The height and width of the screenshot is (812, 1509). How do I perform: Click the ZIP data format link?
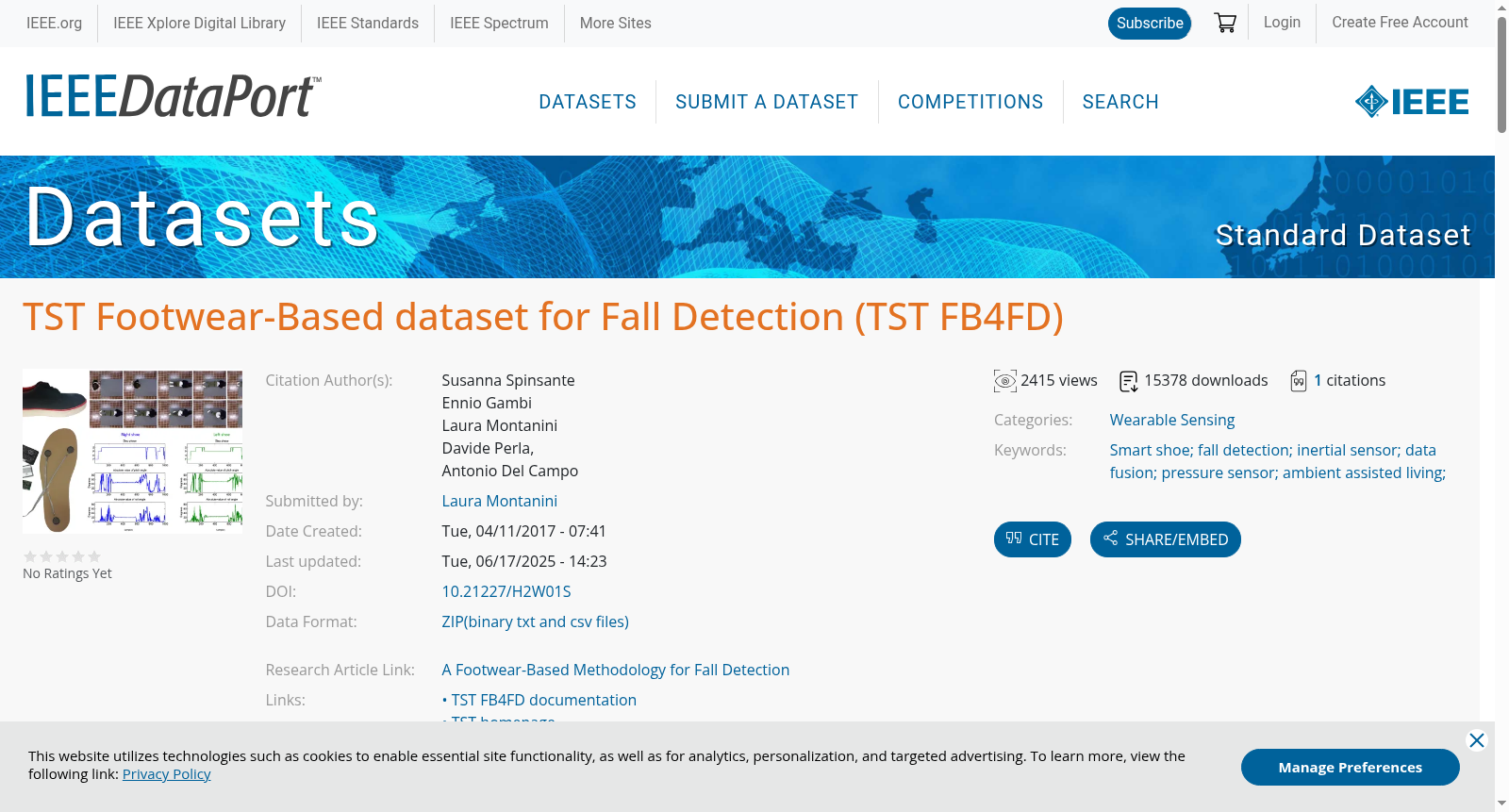[536, 621]
